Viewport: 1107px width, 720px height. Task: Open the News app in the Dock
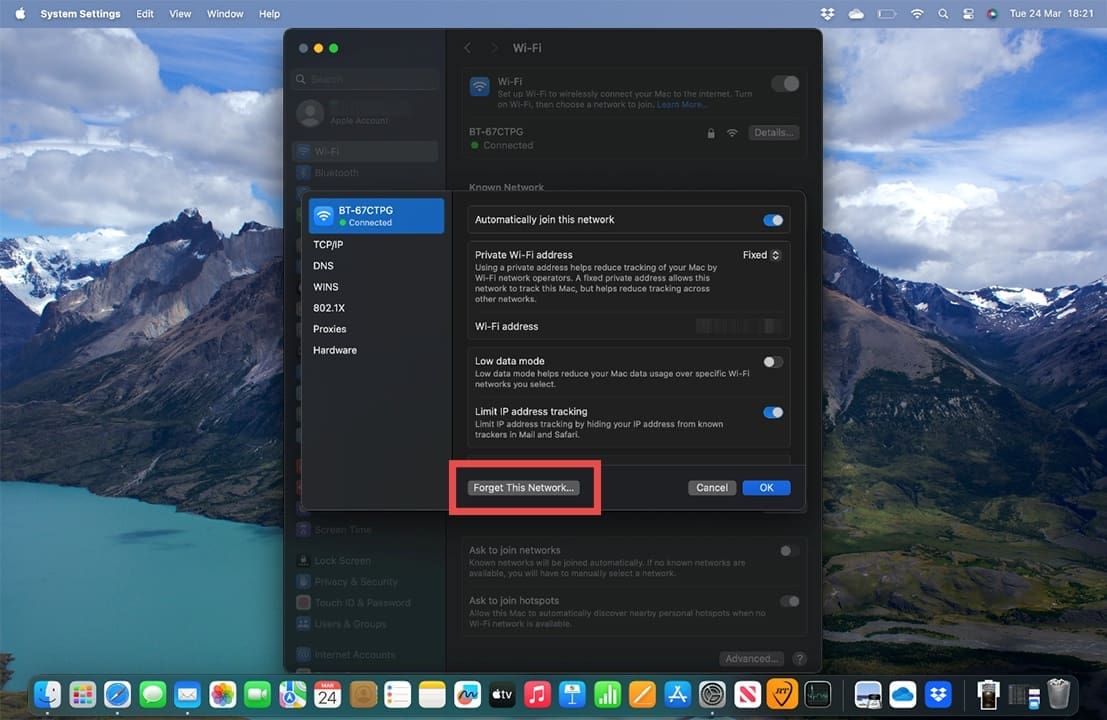(x=747, y=695)
